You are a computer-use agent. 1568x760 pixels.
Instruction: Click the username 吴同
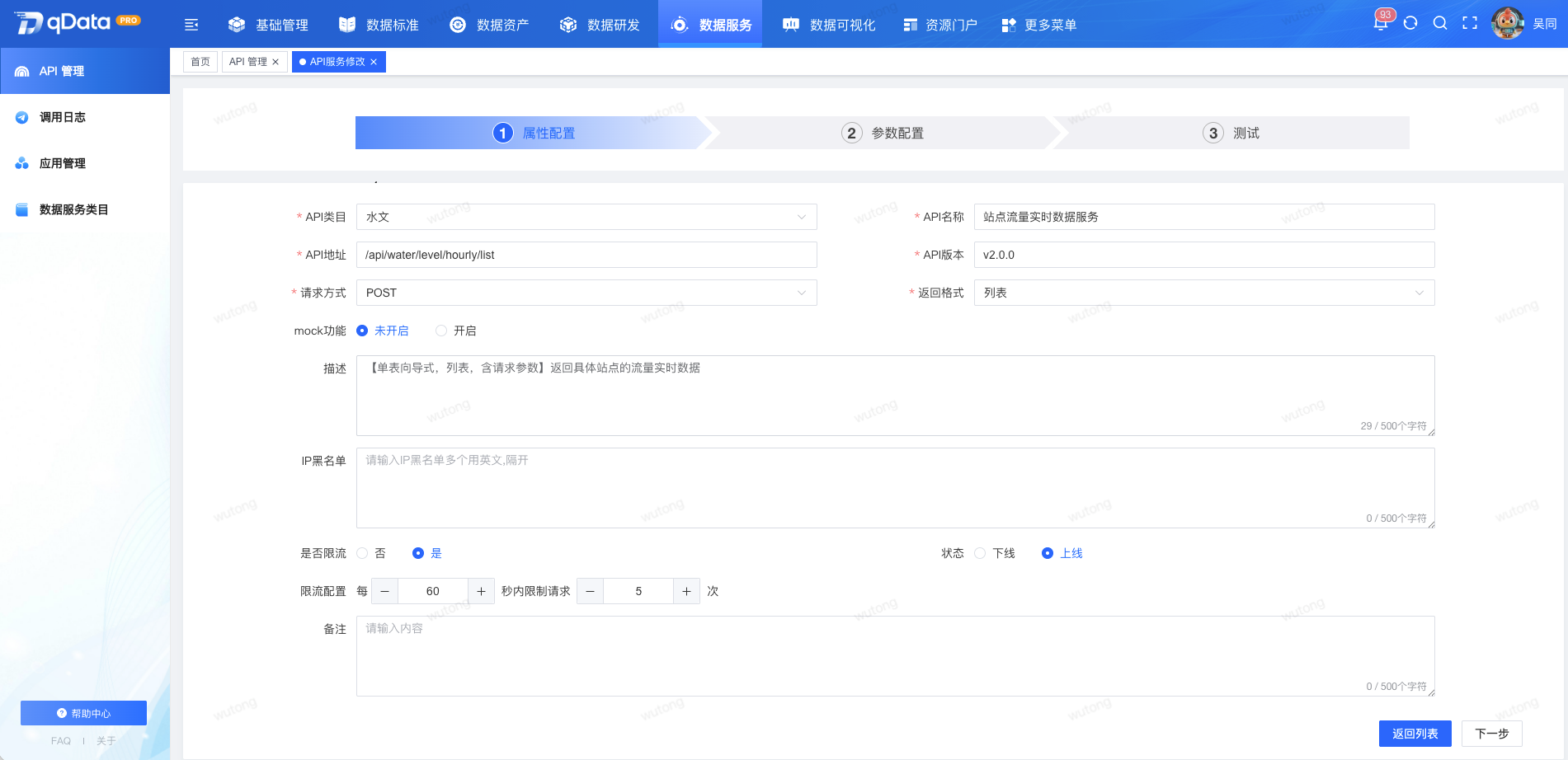(x=1544, y=24)
